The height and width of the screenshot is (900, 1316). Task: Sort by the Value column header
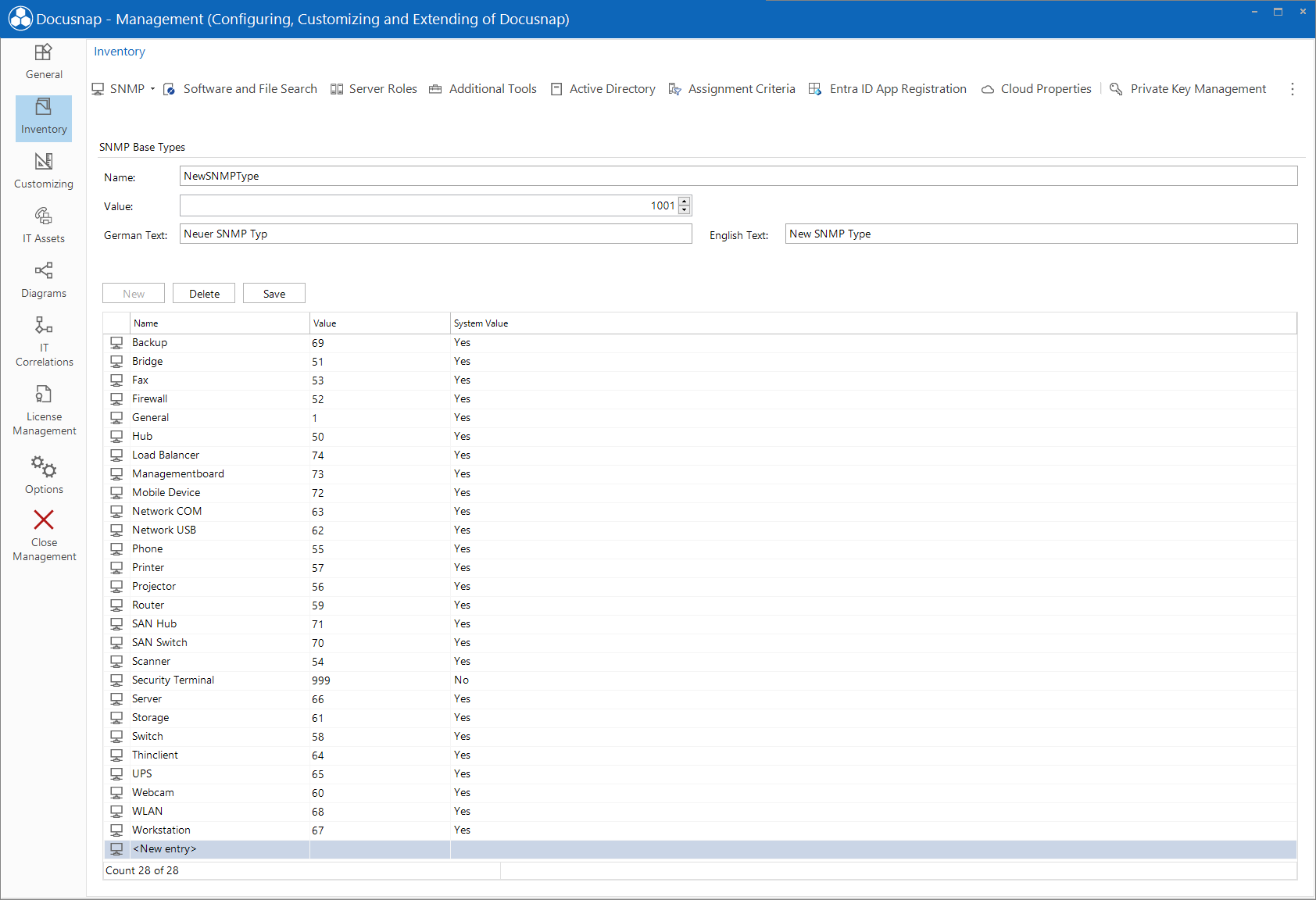(380, 323)
